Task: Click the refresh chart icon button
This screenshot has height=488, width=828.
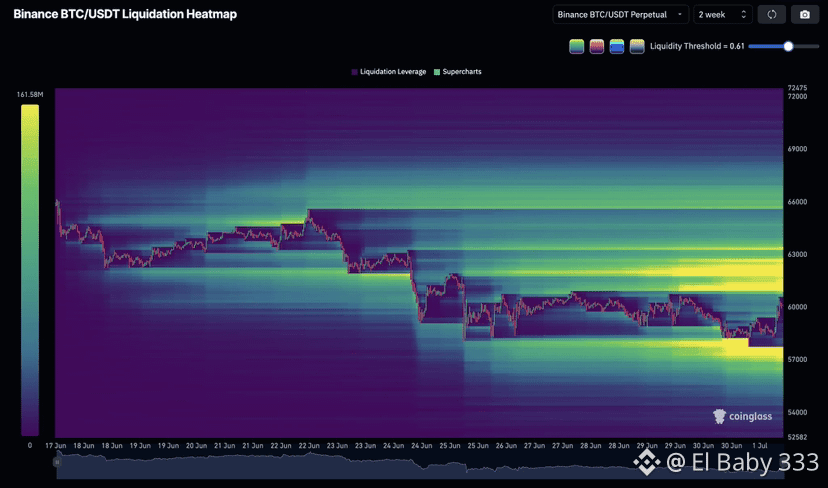Action: (x=771, y=15)
